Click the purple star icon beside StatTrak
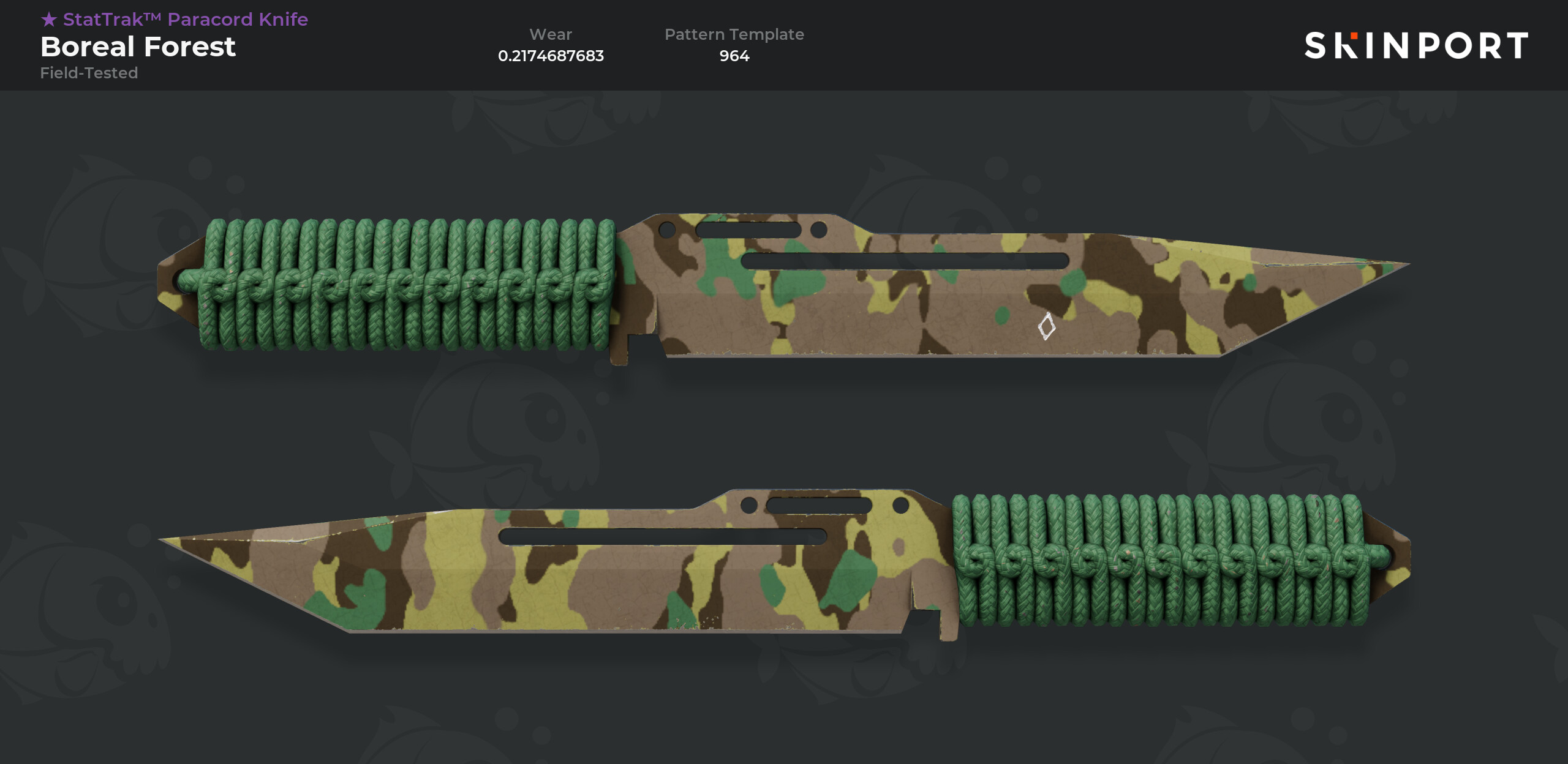The height and width of the screenshot is (764, 1568). (49, 20)
